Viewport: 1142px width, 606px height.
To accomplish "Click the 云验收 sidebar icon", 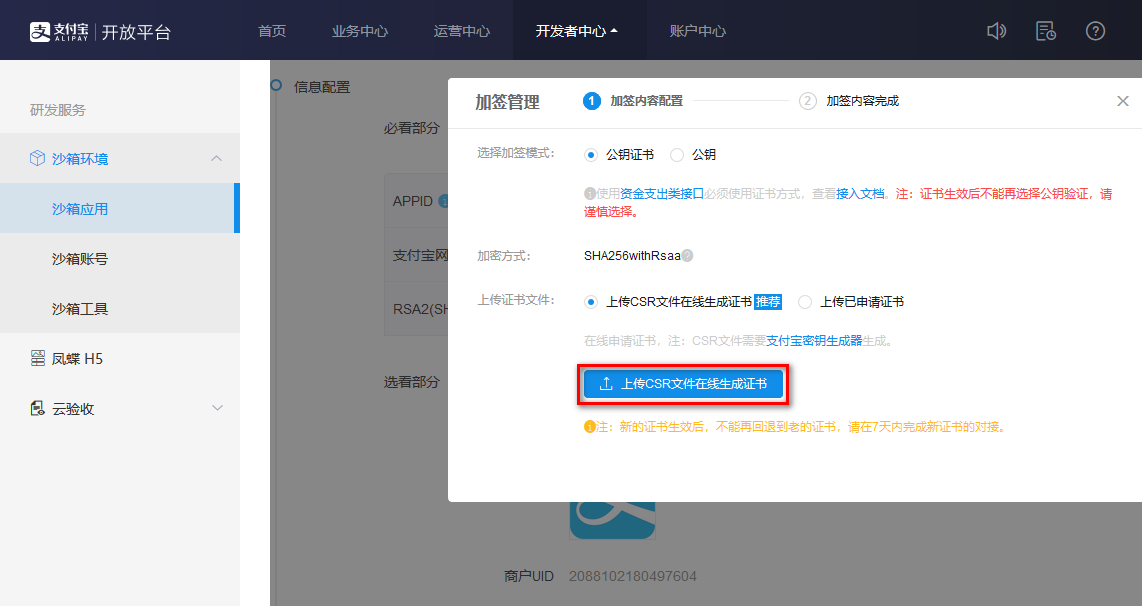I will 37,408.
